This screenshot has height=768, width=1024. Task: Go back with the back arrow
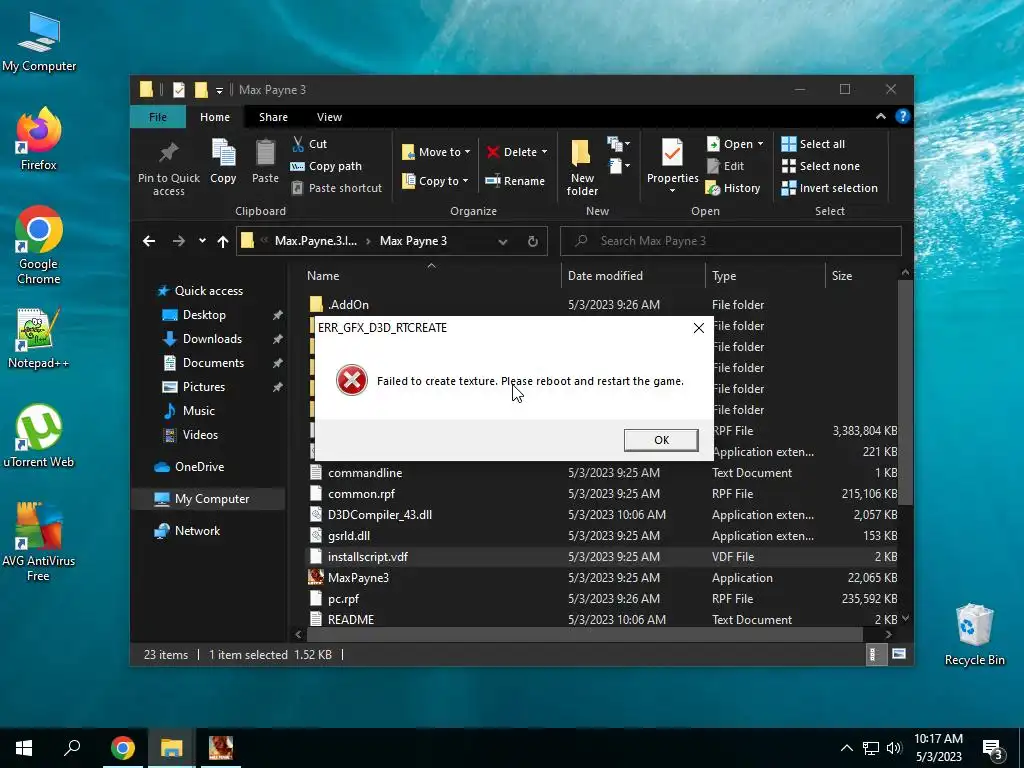[149, 241]
